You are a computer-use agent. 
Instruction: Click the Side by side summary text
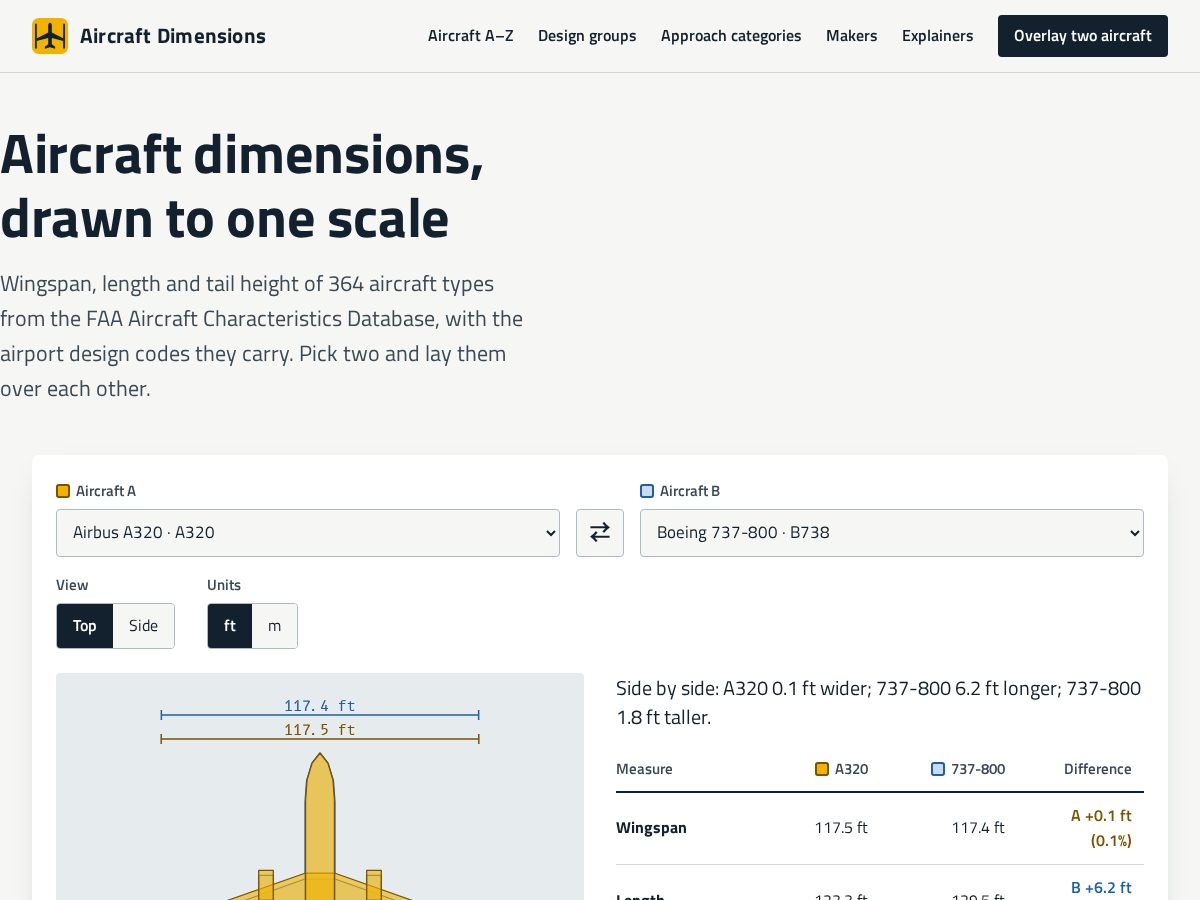[x=878, y=703]
